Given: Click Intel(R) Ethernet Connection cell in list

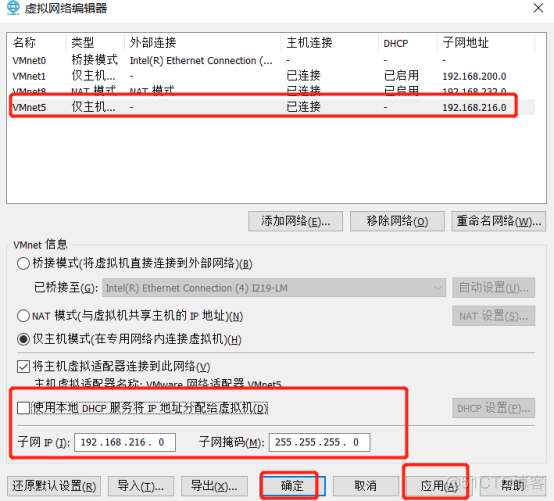Looking at the screenshot, I should coord(201,61).
